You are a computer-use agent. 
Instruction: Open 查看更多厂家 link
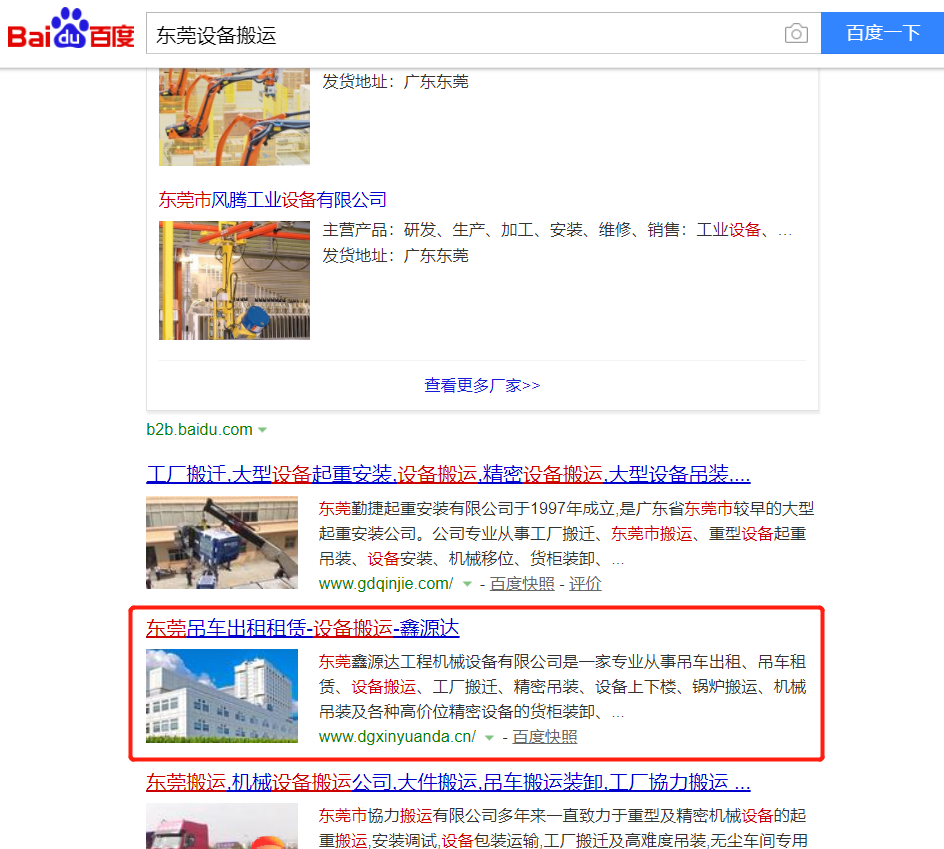pyautogui.click(x=482, y=385)
